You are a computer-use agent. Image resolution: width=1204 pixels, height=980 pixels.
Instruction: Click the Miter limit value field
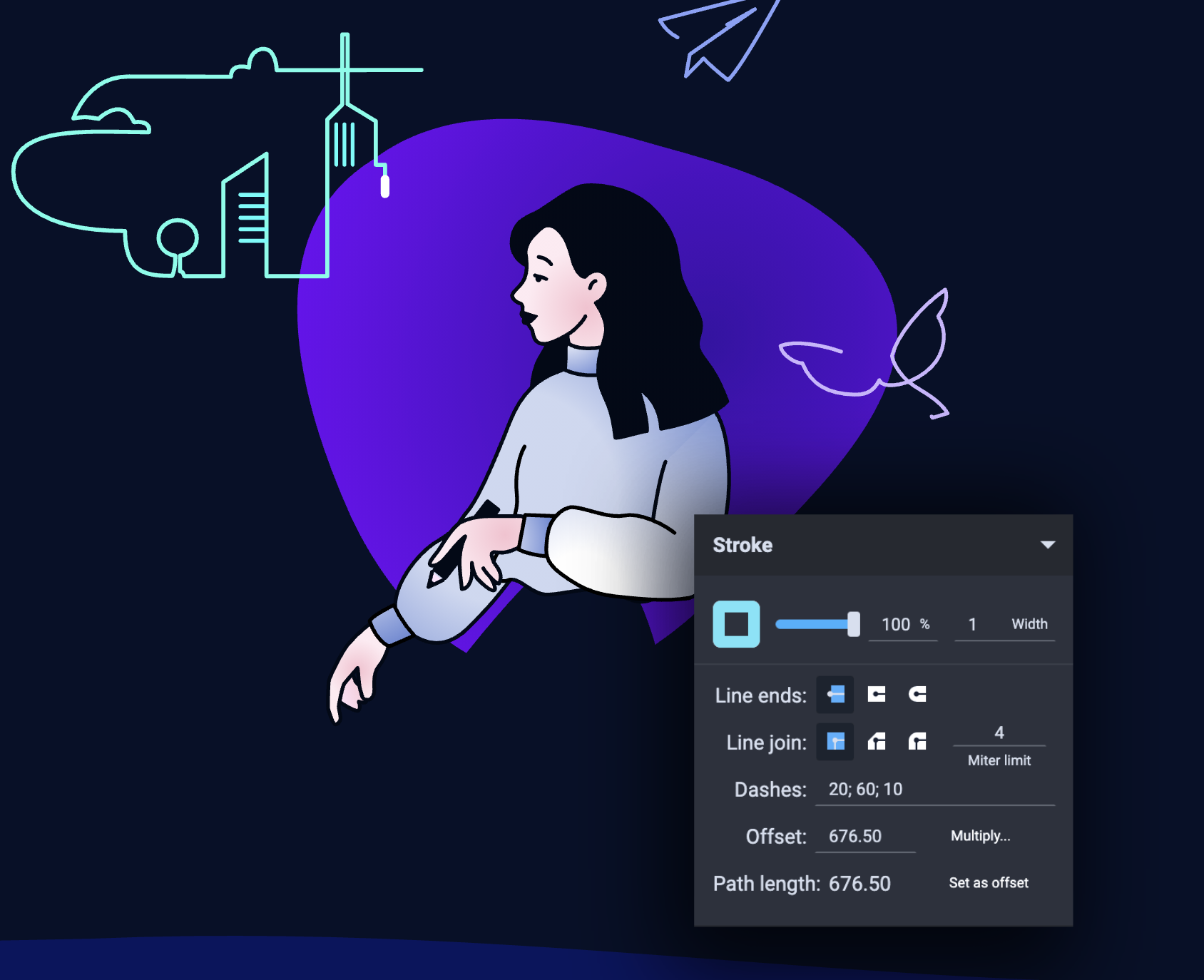[999, 733]
